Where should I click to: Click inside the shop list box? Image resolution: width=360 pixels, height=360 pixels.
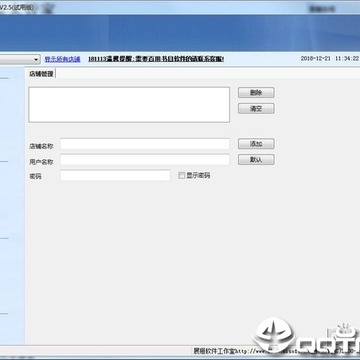coord(129,105)
